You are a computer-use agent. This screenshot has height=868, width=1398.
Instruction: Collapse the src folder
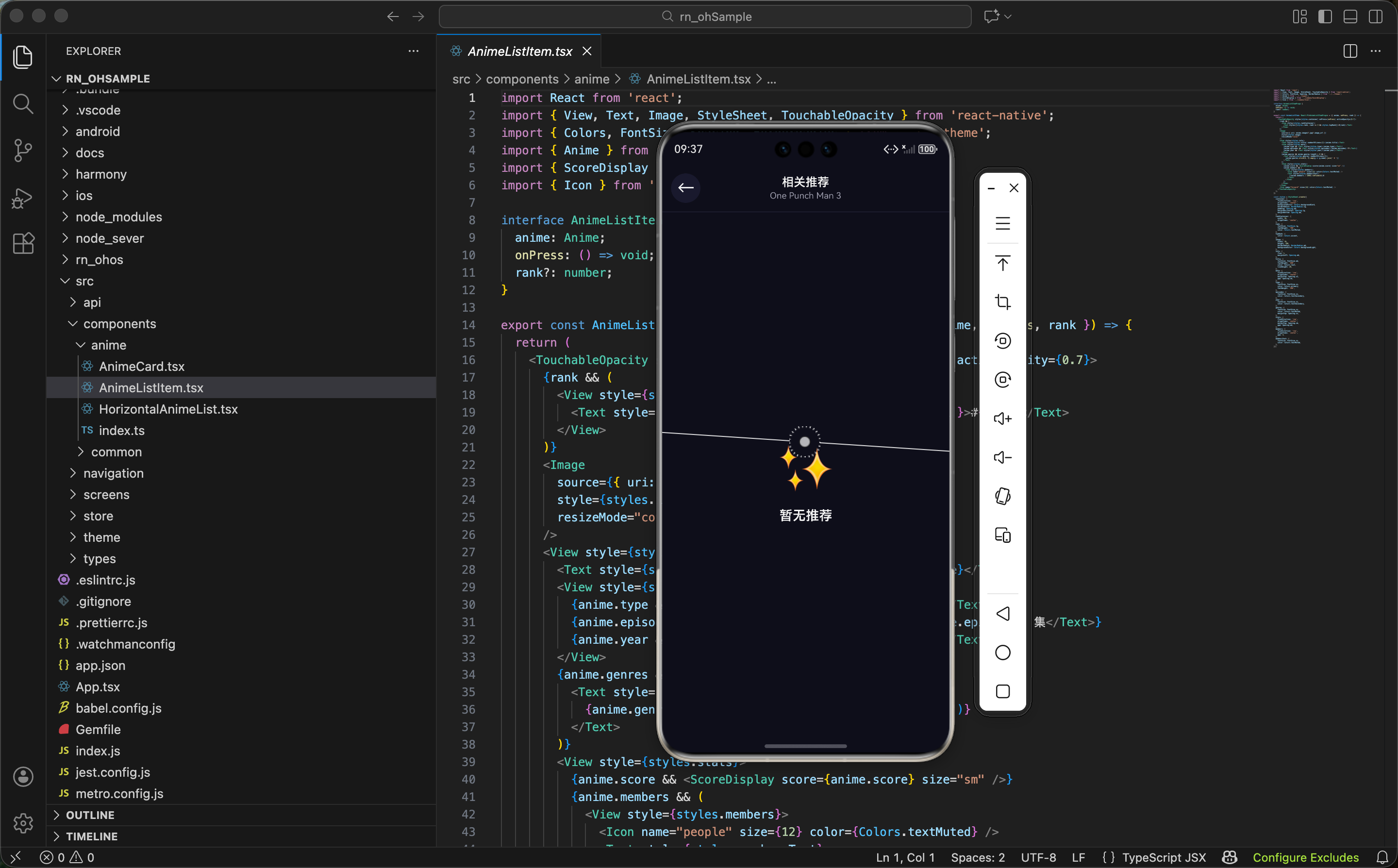point(84,281)
